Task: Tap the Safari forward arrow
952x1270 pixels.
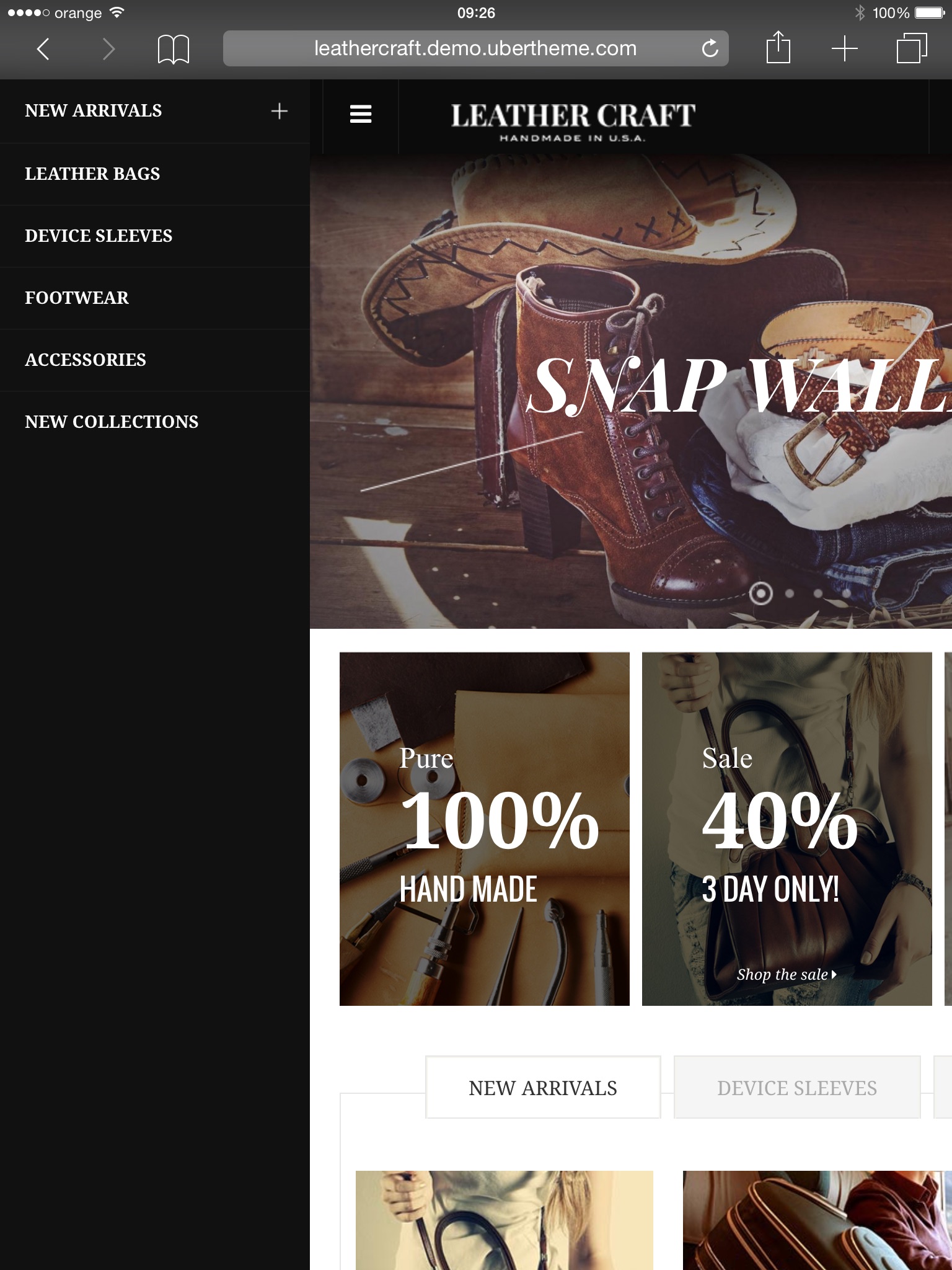Action: click(108, 48)
